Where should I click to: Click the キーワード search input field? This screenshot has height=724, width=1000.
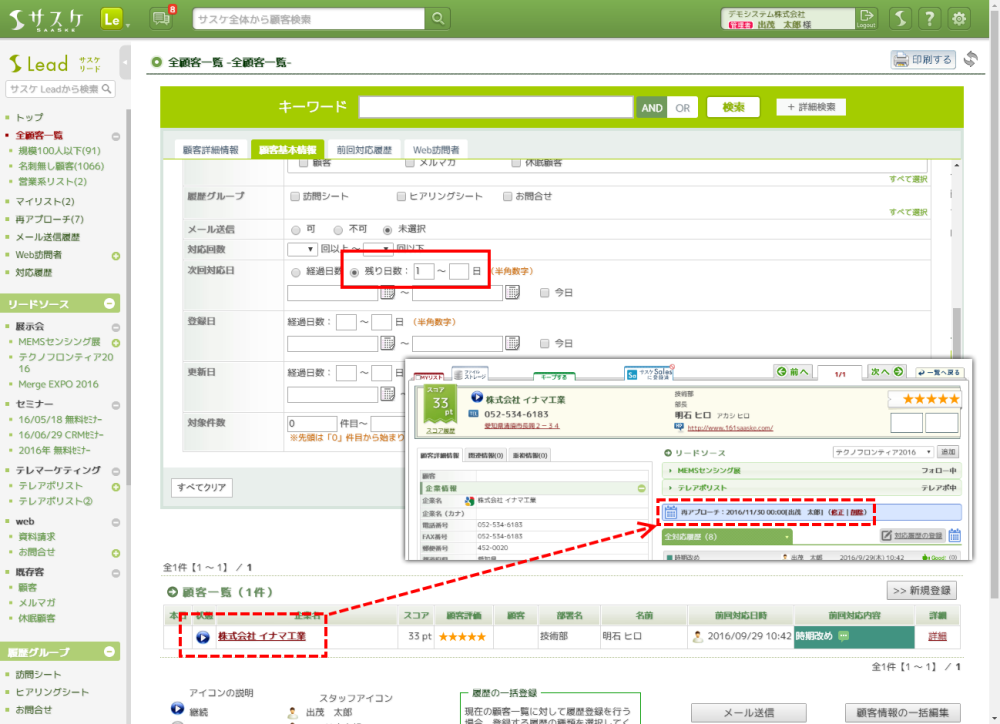pos(496,107)
